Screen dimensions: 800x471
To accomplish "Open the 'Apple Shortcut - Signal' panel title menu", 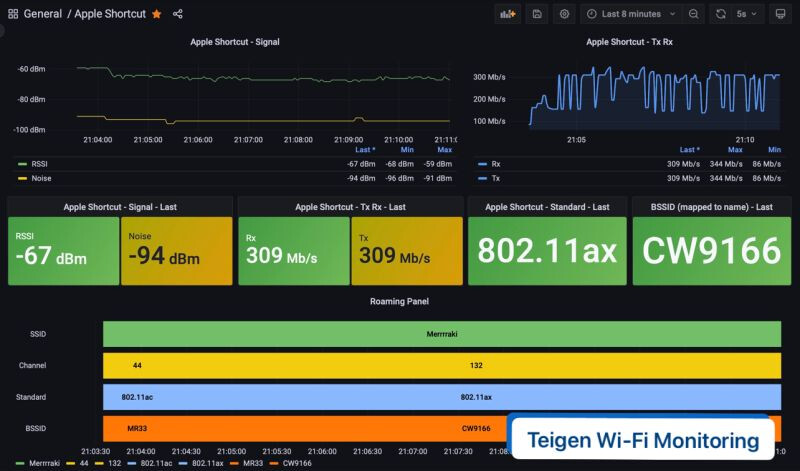I will (235, 42).
